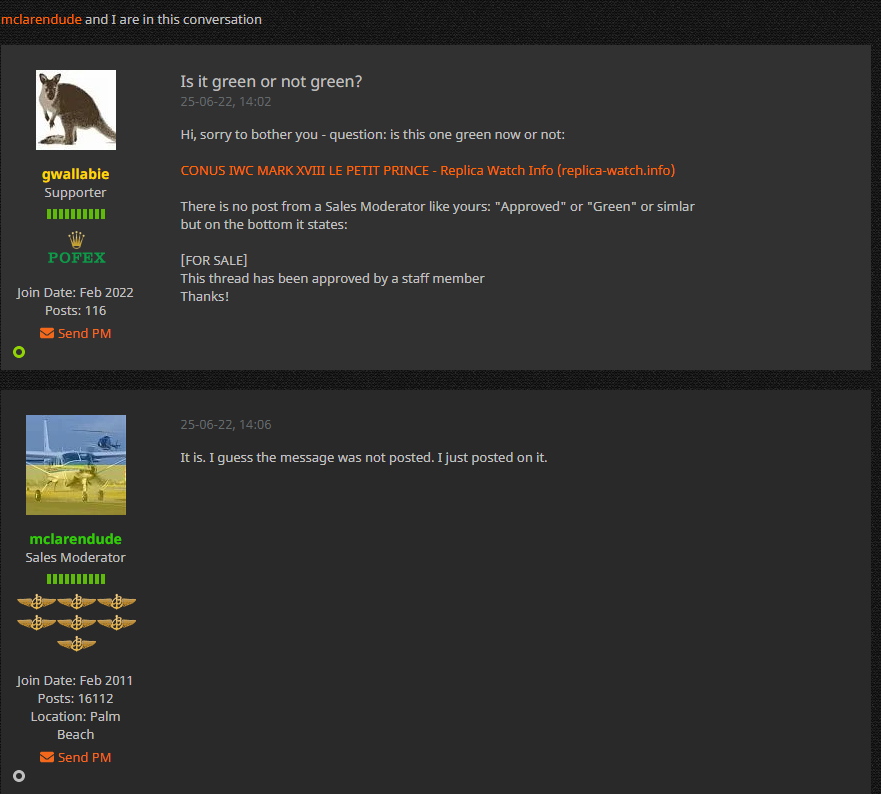Open gwallabie's kangaroo avatar image
The width and height of the screenshot is (881, 794).
[x=76, y=110]
